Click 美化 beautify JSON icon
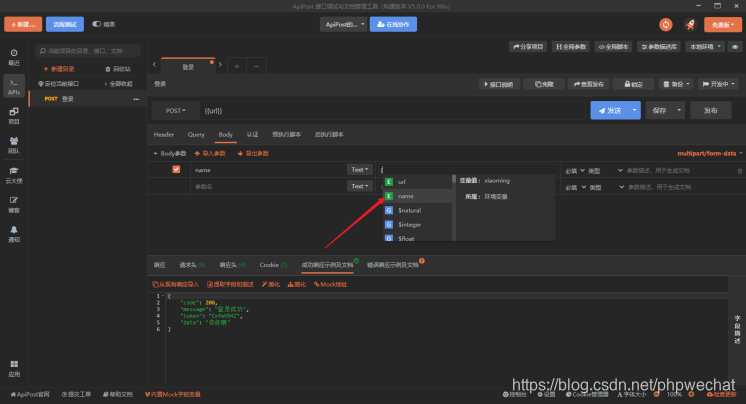This screenshot has height=404, width=746. pyautogui.click(x=271, y=285)
